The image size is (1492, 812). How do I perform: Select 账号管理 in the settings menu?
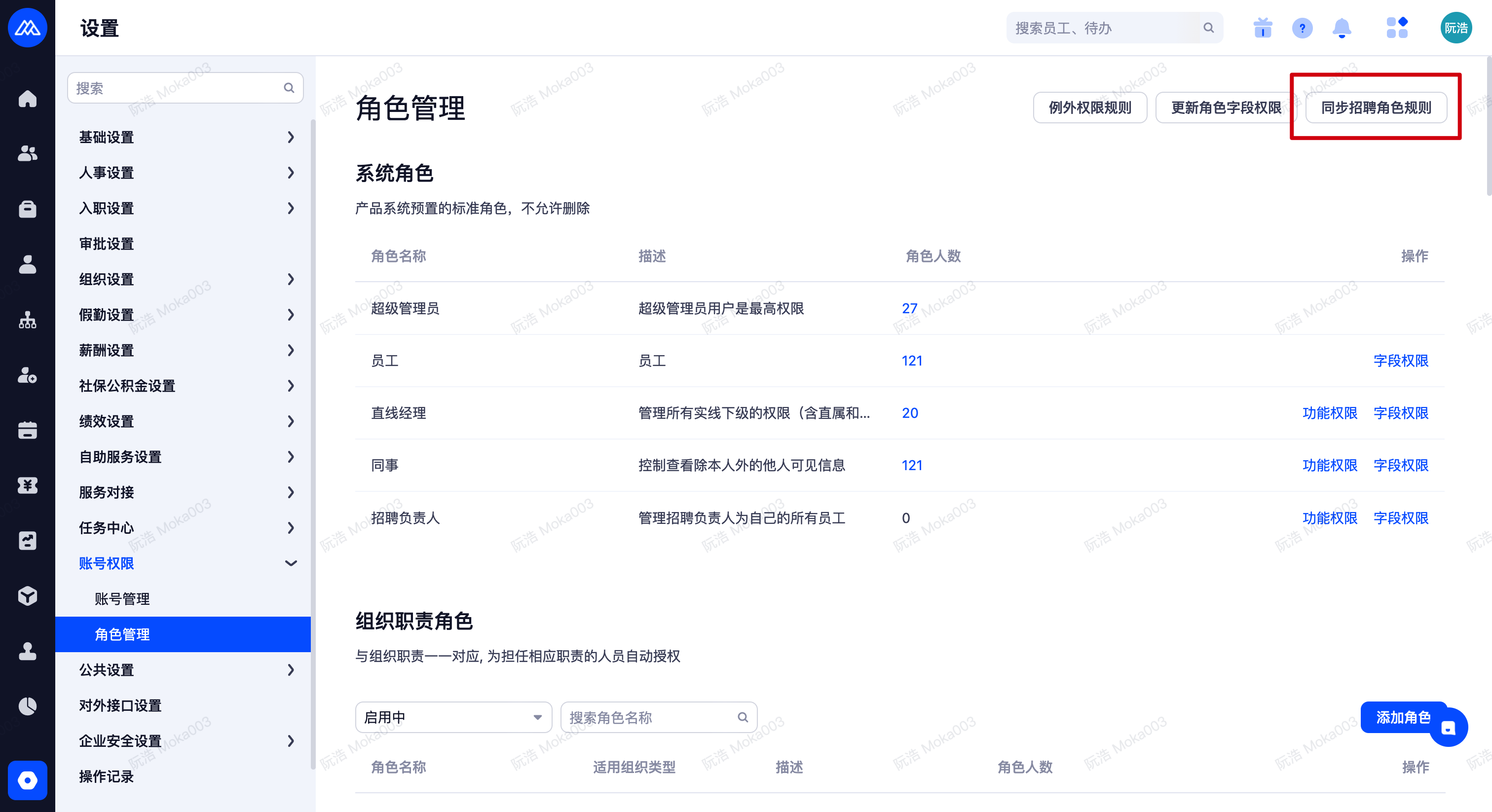click(x=122, y=599)
